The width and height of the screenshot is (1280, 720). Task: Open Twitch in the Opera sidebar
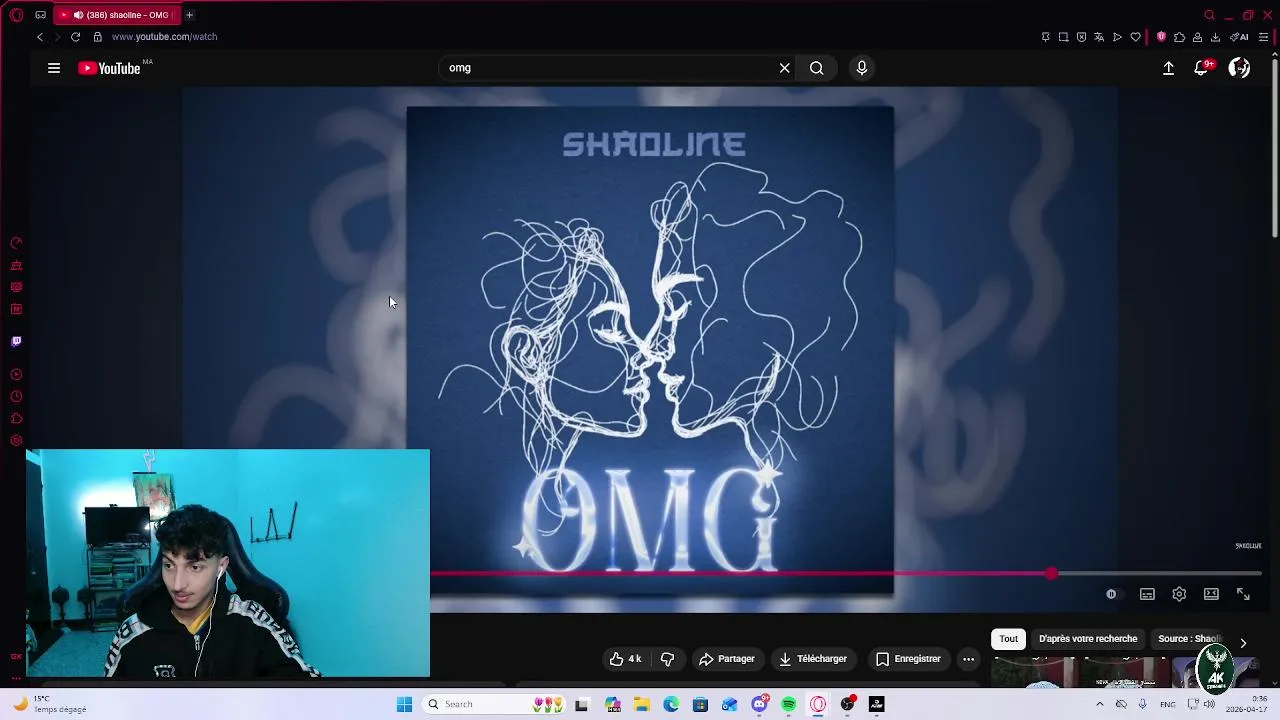point(16,341)
